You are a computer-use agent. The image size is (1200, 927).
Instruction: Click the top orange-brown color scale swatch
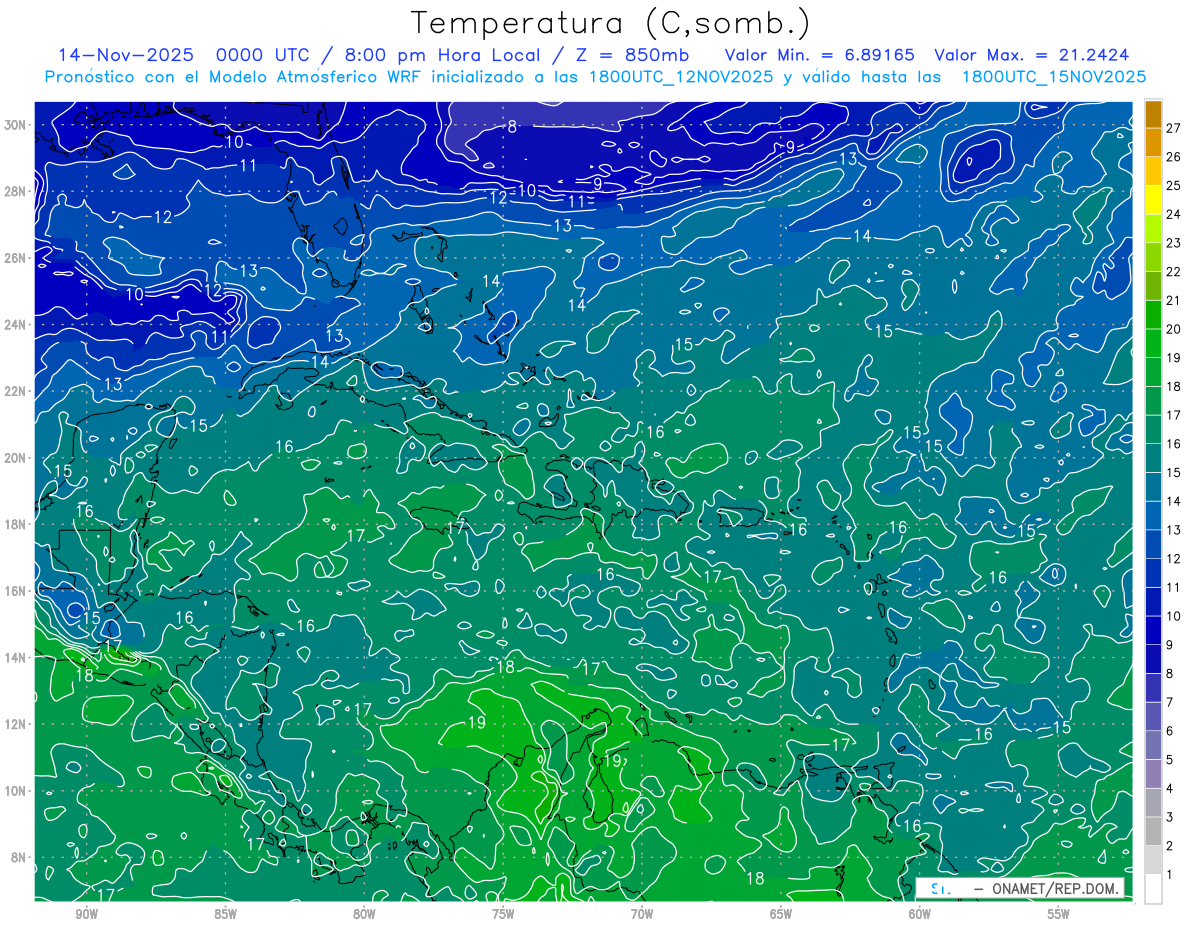pyautogui.click(x=1153, y=113)
